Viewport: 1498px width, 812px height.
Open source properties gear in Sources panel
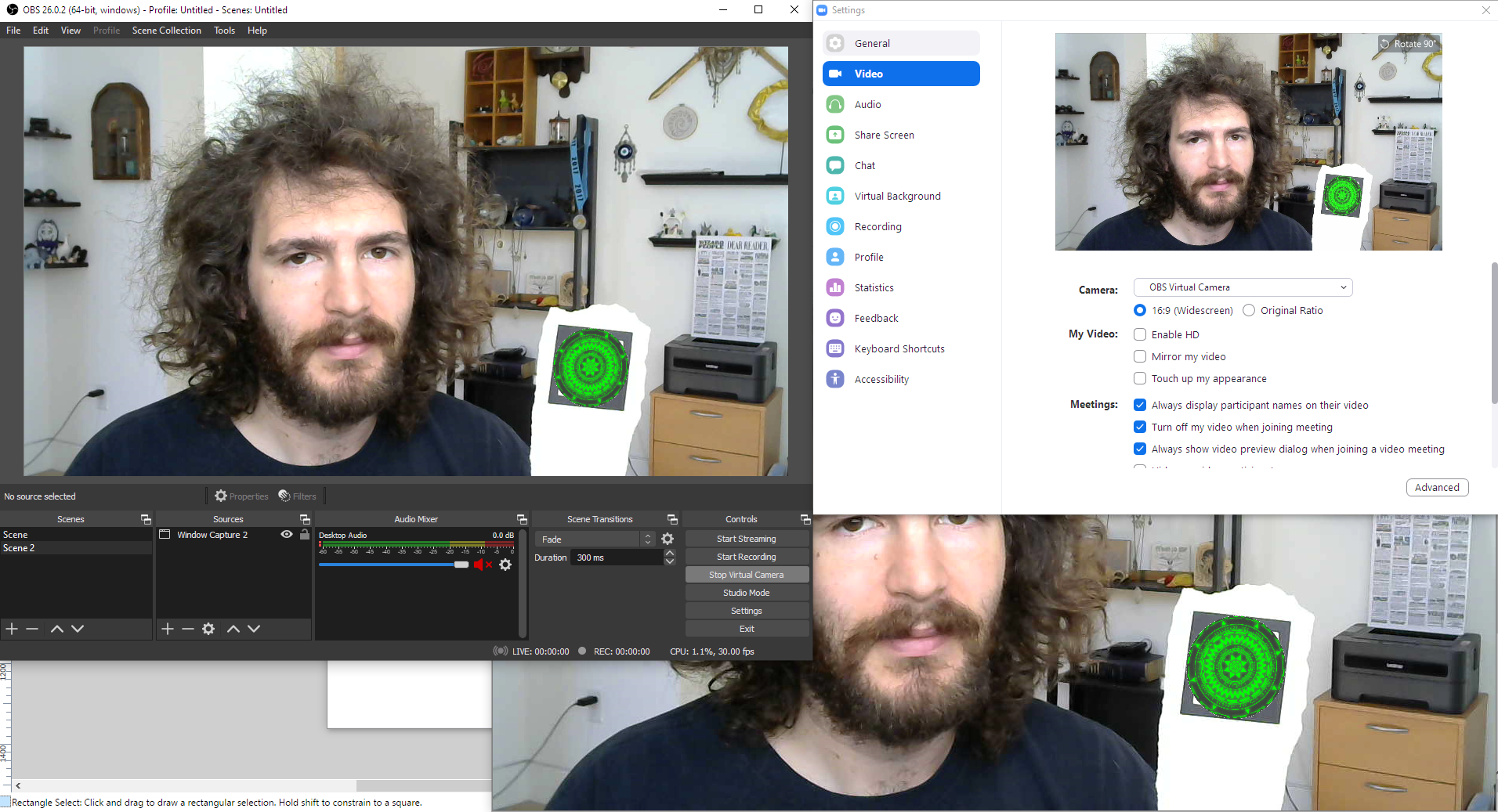coord(208,629)
